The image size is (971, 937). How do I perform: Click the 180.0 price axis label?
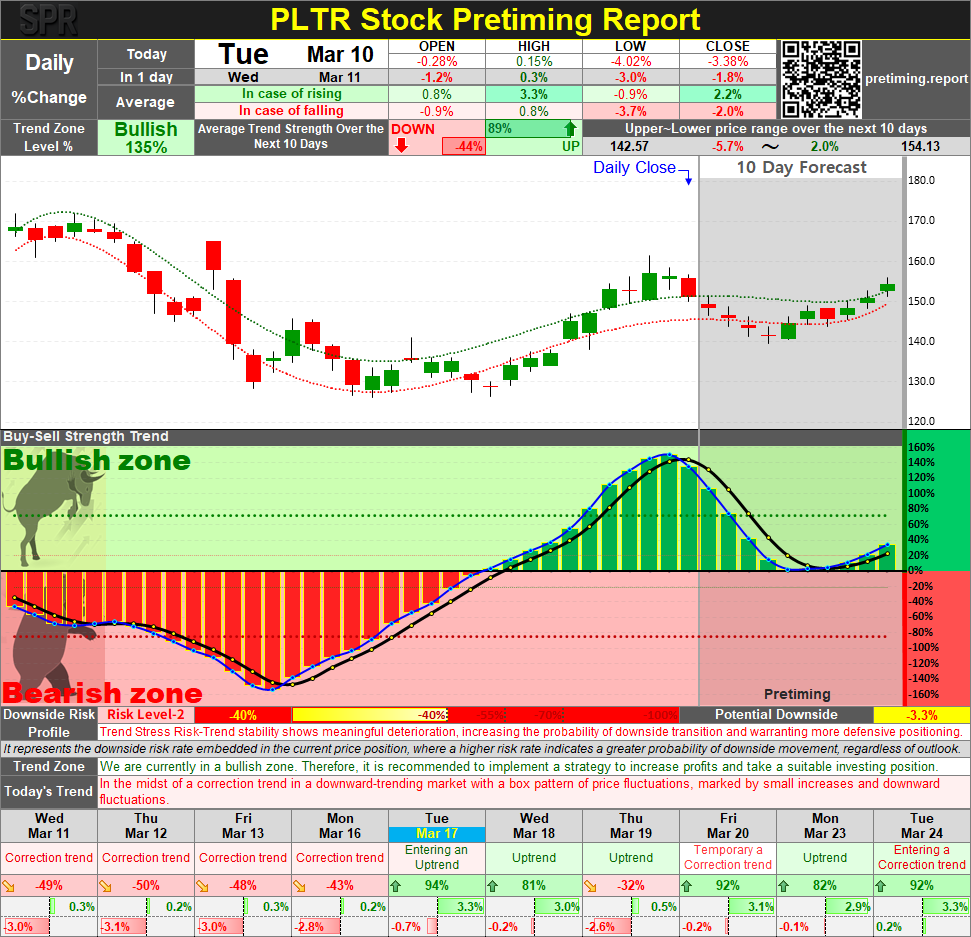921,180
